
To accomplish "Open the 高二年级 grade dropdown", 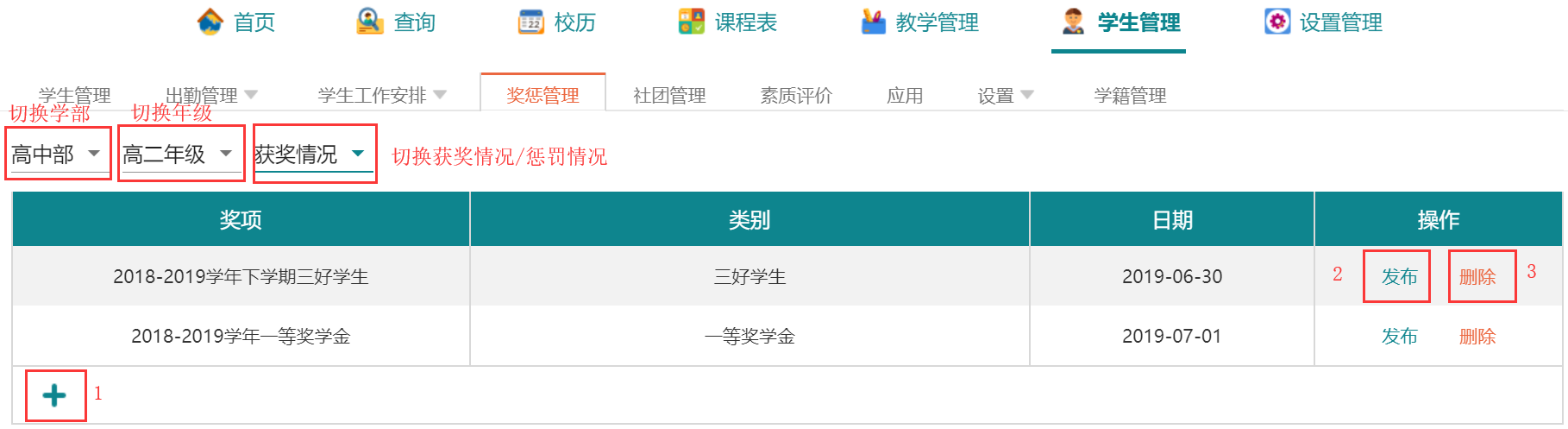I will 226,154.
